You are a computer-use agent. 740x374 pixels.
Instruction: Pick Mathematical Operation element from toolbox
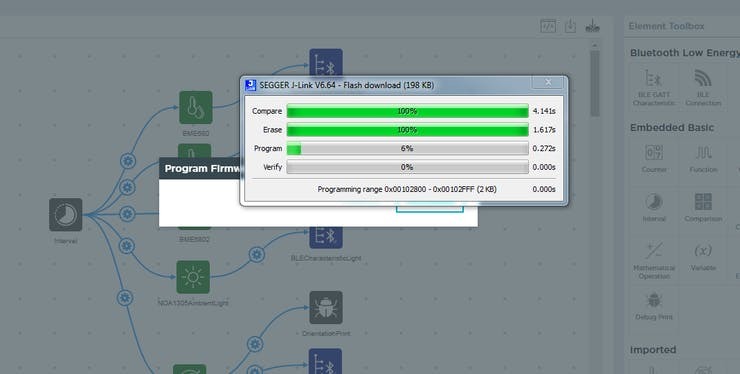pos(654,261)
